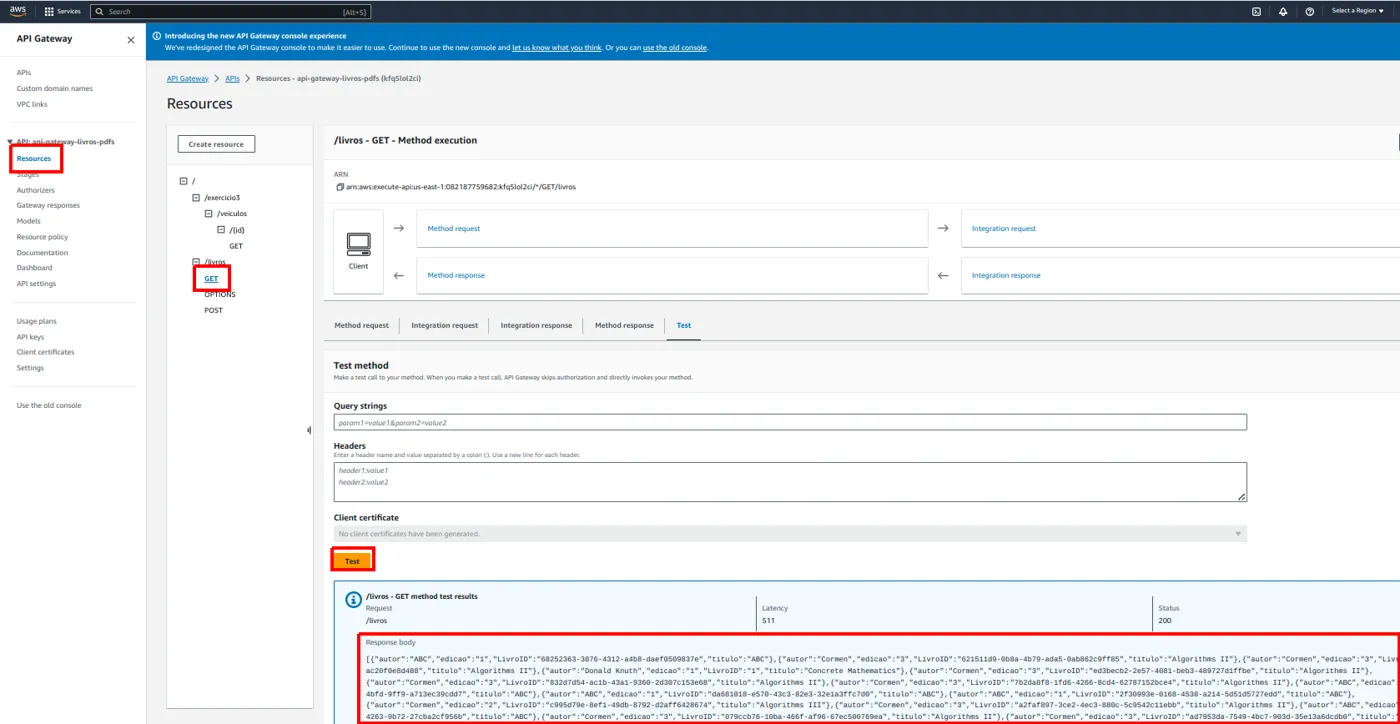Collapse the API: api-gateway-livros-pdfs section
Screen dimensions: 1400x724
point(11,142)
